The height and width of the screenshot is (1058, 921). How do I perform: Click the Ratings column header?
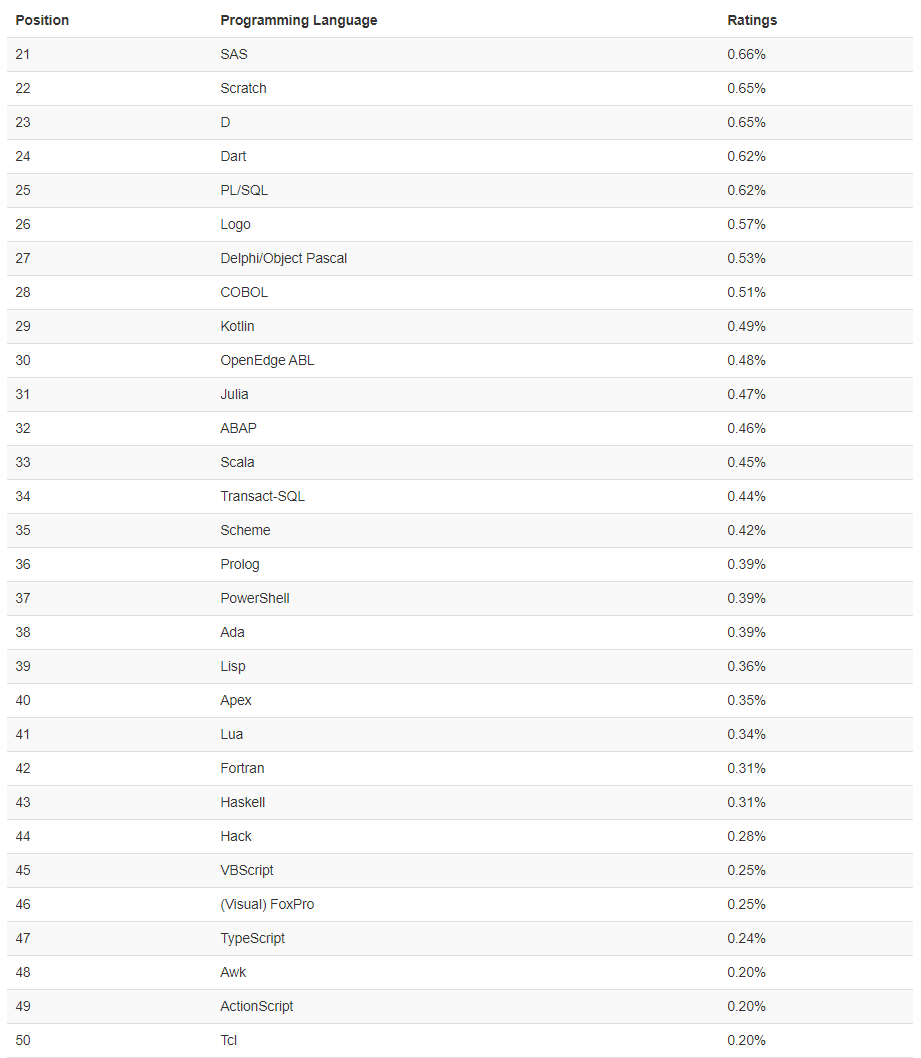pyautogui.click(x=752, y=20)
